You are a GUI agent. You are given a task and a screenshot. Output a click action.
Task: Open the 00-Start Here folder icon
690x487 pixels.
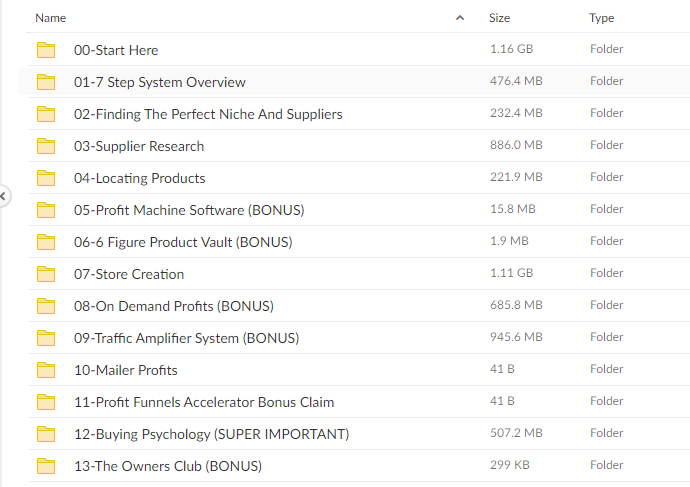[46, 50]
